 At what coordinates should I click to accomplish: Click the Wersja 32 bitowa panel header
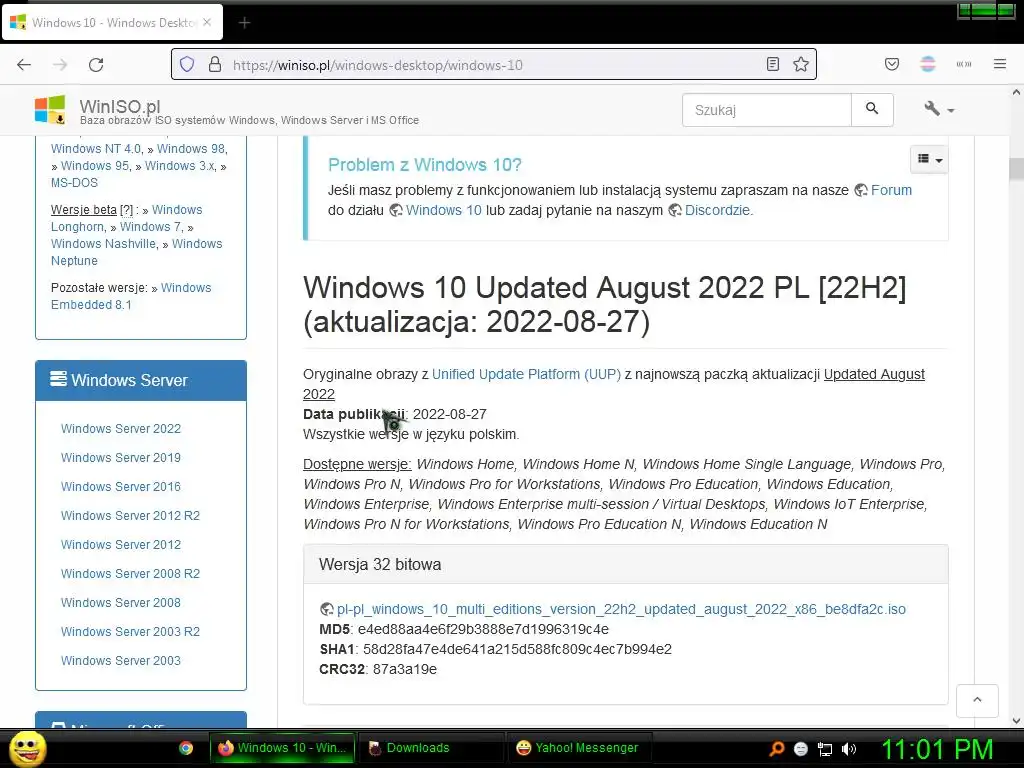coord(626,564)
